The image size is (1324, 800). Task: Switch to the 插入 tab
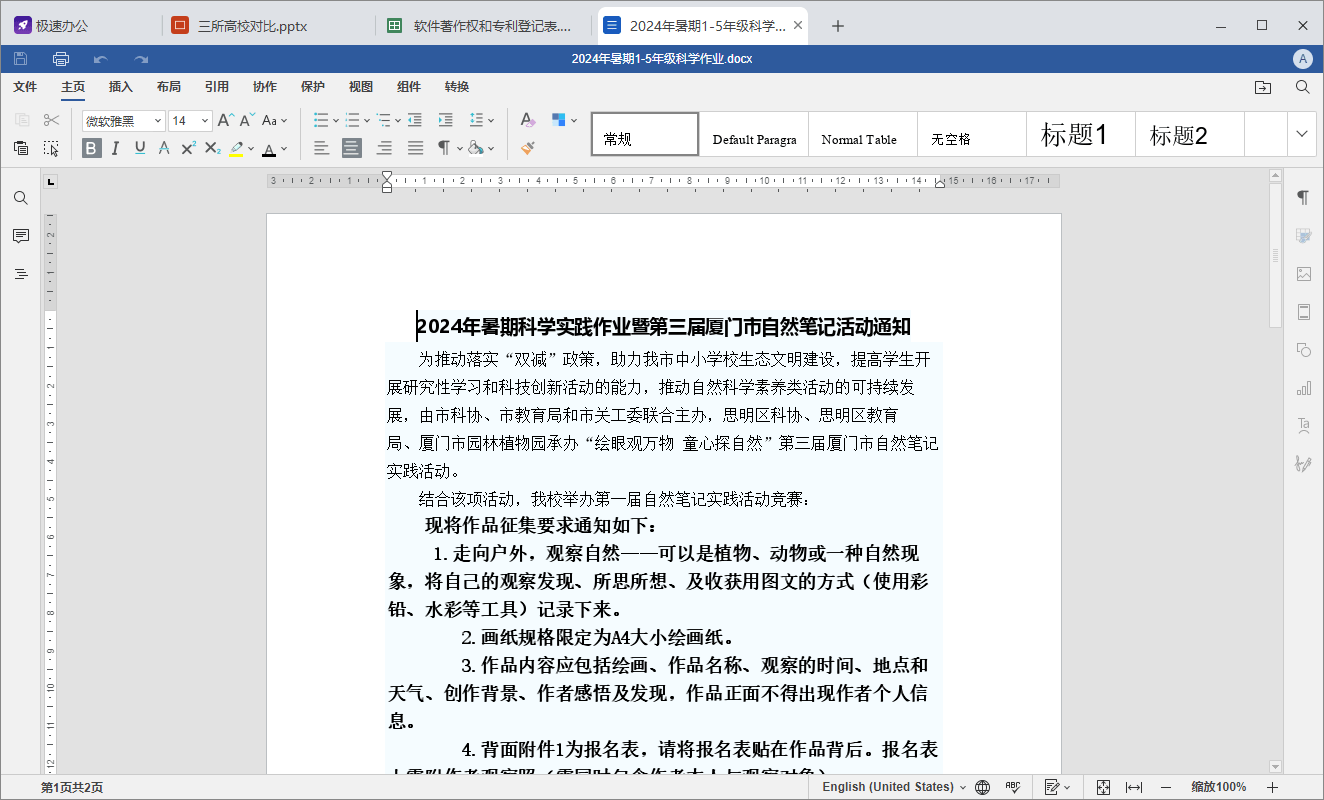click(121, 87)
